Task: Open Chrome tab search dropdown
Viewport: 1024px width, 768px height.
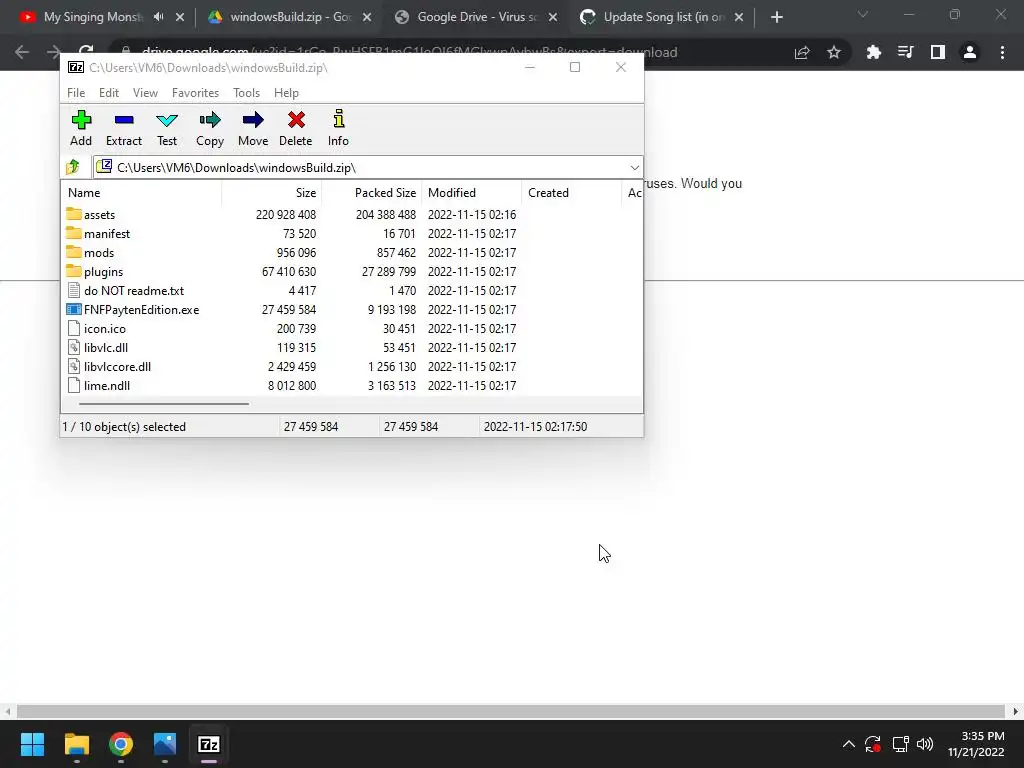Action: point(863,14)
